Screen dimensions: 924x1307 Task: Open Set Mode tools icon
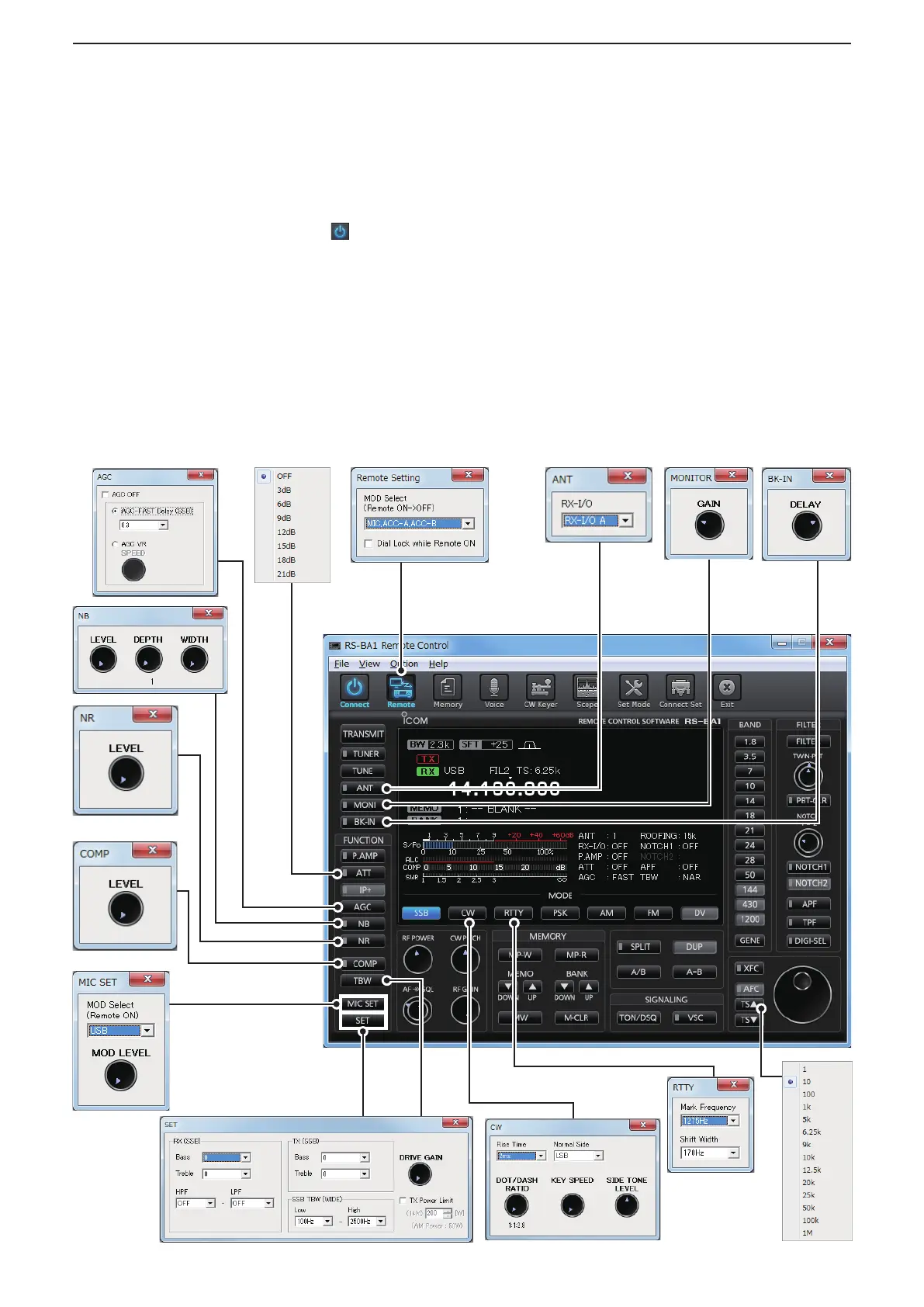point(634,688)
